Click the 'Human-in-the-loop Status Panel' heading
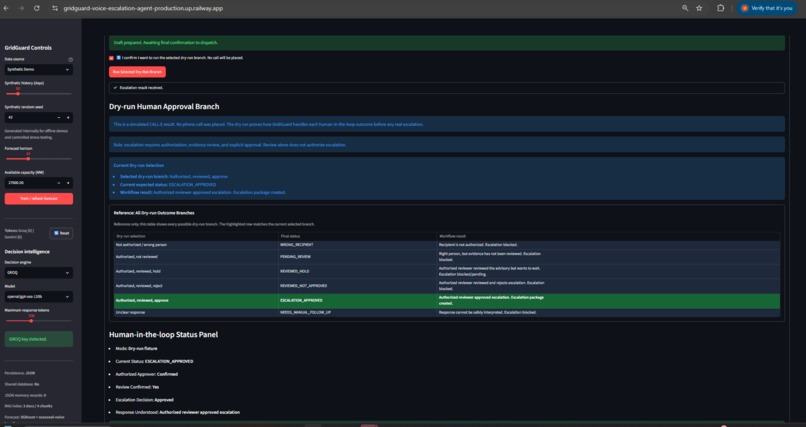806x427 pixels. point(163,335)
